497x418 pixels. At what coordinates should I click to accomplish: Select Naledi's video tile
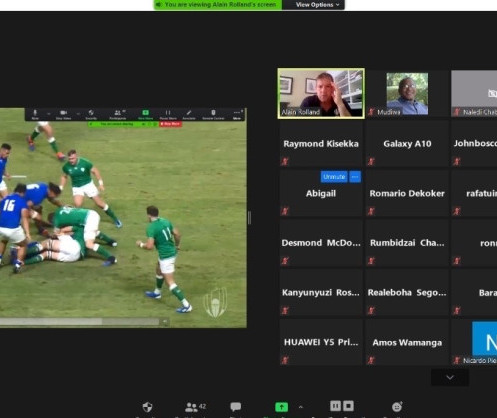474,93
